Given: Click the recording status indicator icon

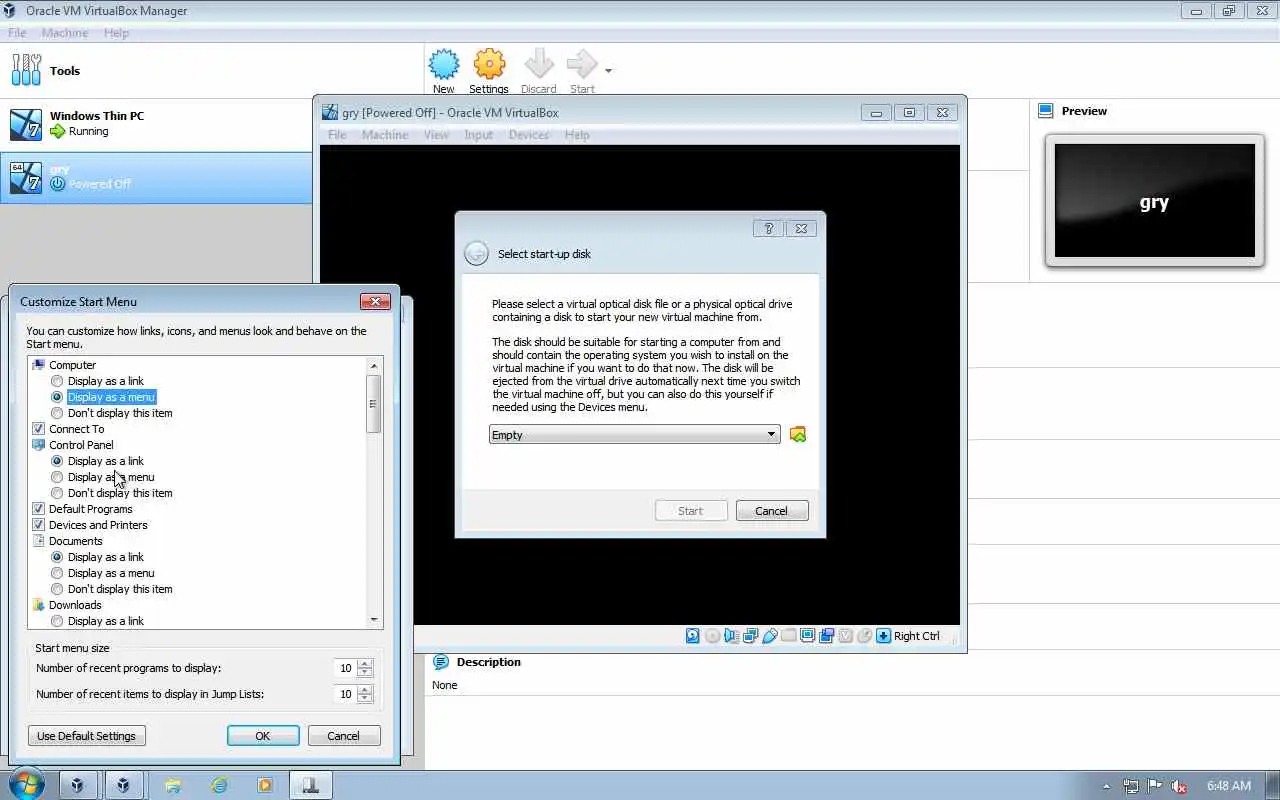Looking at the screenshot, I should tap(826, 635).
